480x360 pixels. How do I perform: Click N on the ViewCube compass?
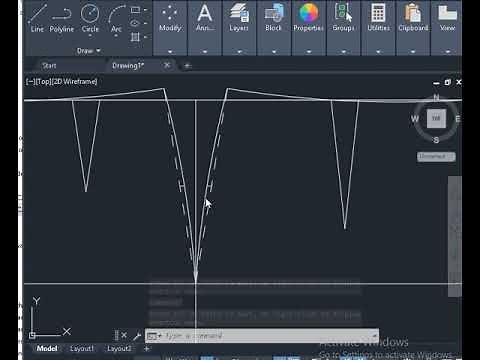click(436, 97)
